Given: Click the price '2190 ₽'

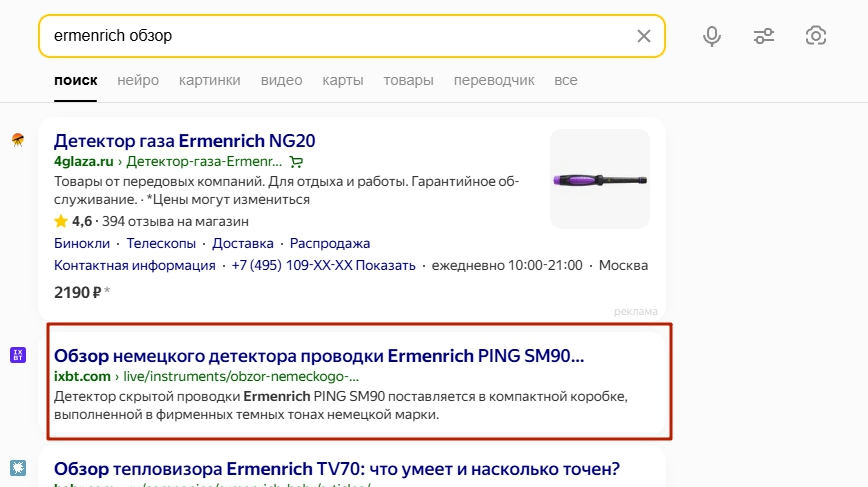Looking at the screenshot, I should [x=78, y=292].
